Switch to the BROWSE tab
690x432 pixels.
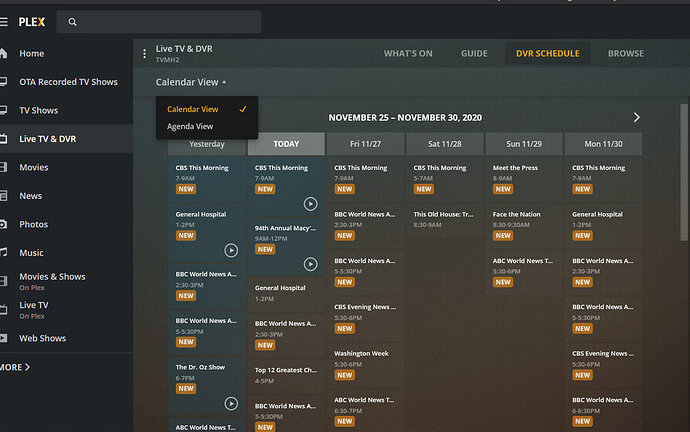(626, 54)
